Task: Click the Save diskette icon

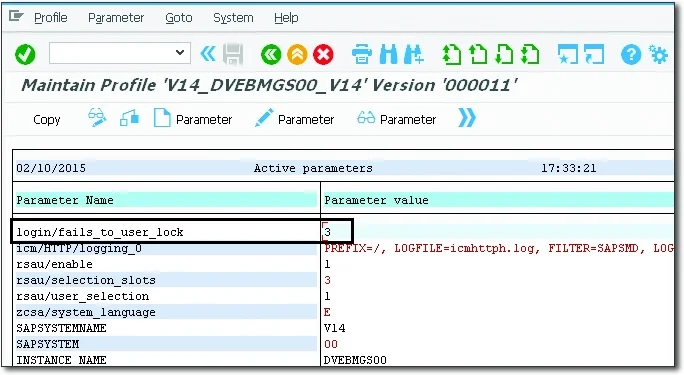Action: tap(233, 55)
